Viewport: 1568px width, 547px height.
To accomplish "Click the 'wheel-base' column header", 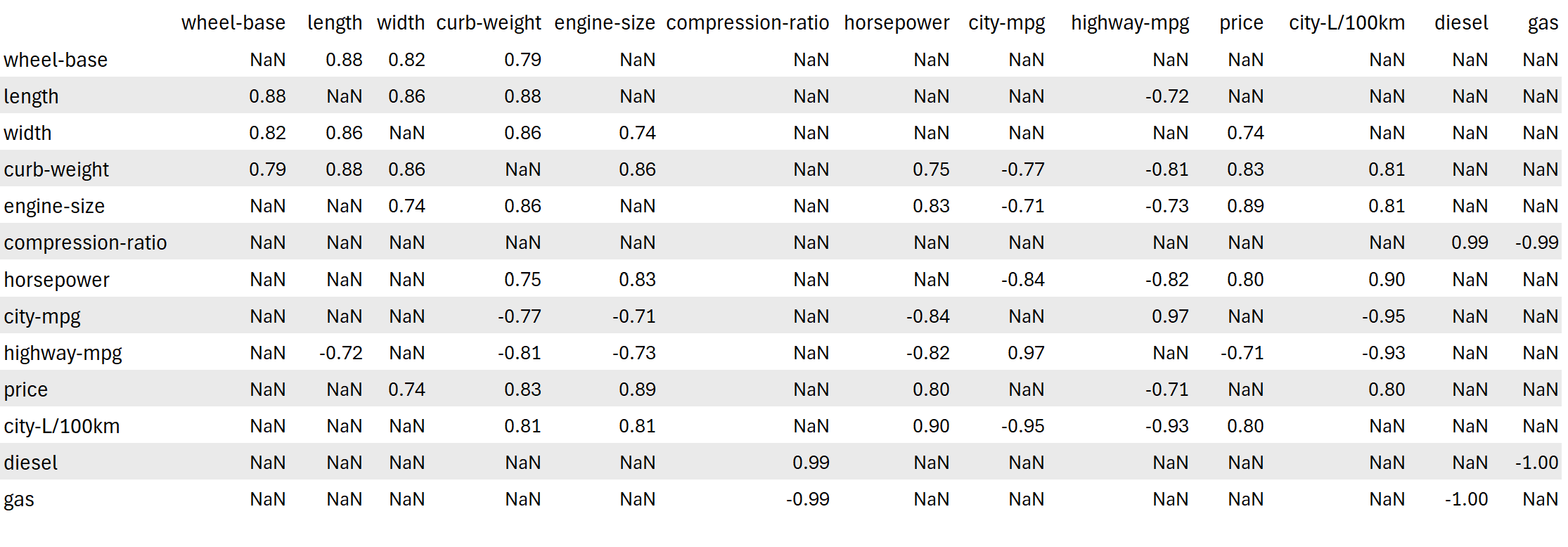I will 233,23.
